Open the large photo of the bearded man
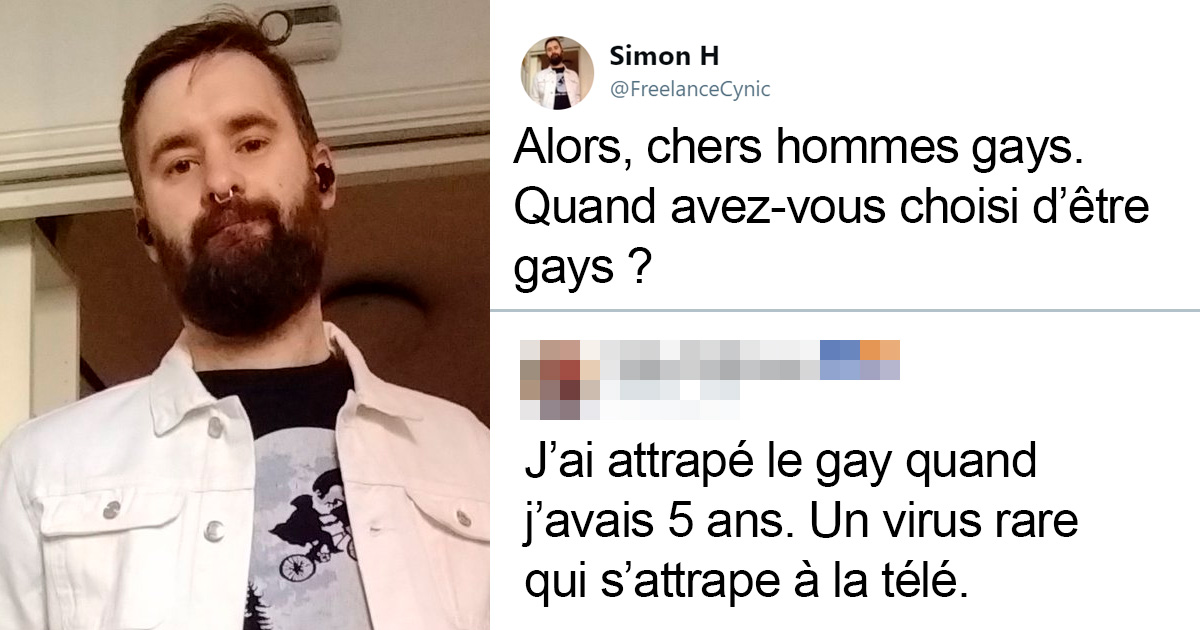This screenshot has width=1200, height=630. coord(245,315)
